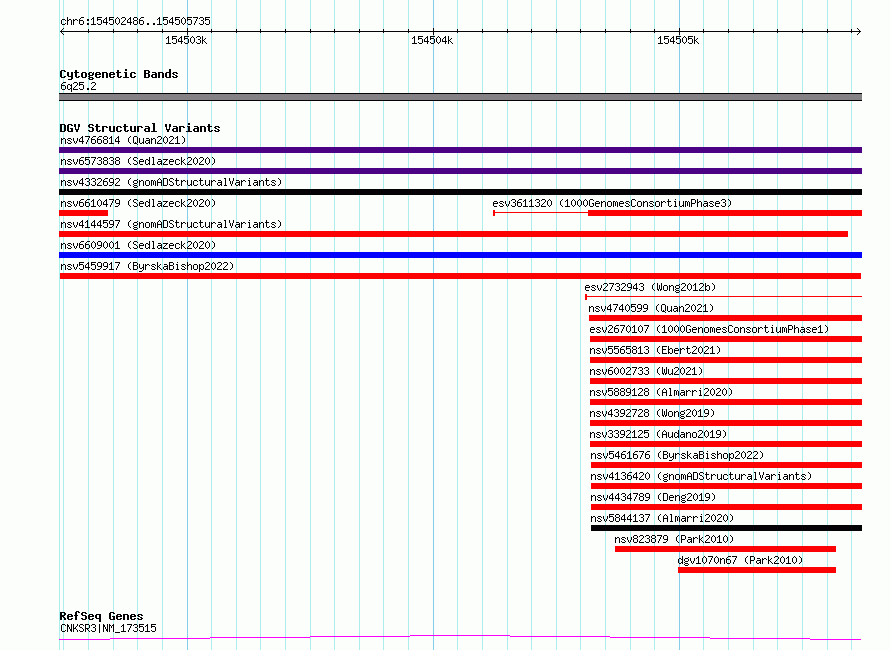Viewport: 890px width, 650px height.
Task: Select variant label nsv5889128 (Almarri2020)
Action: tap(661, 392)
